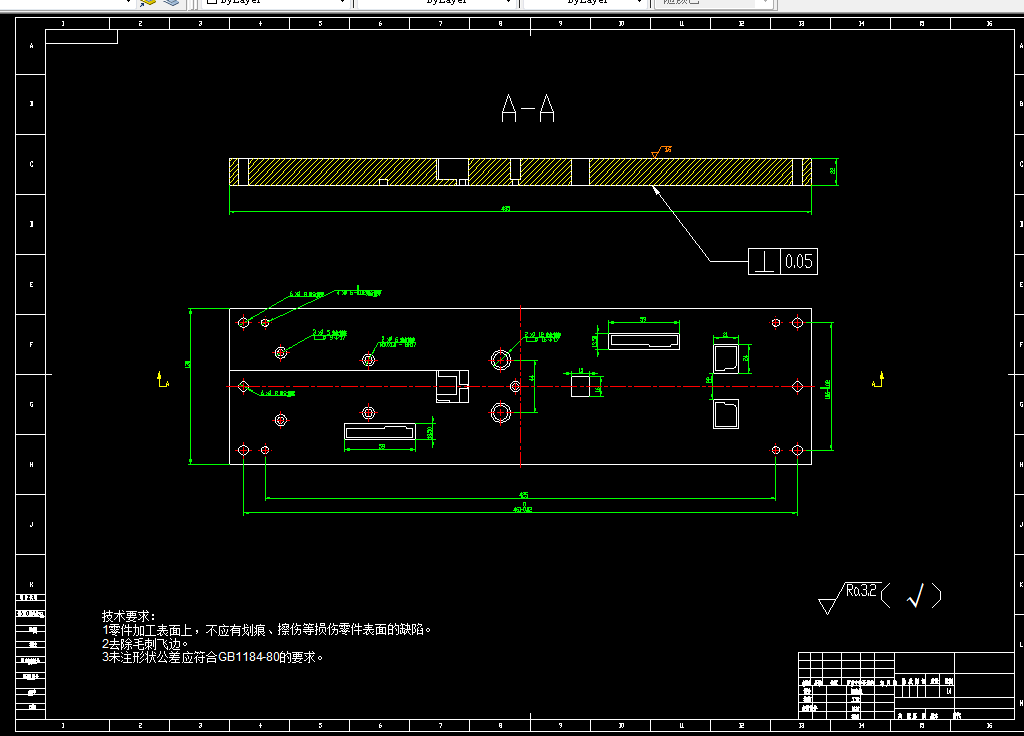Pick the small square cutout on horizontal centerline

coord(580,386)
